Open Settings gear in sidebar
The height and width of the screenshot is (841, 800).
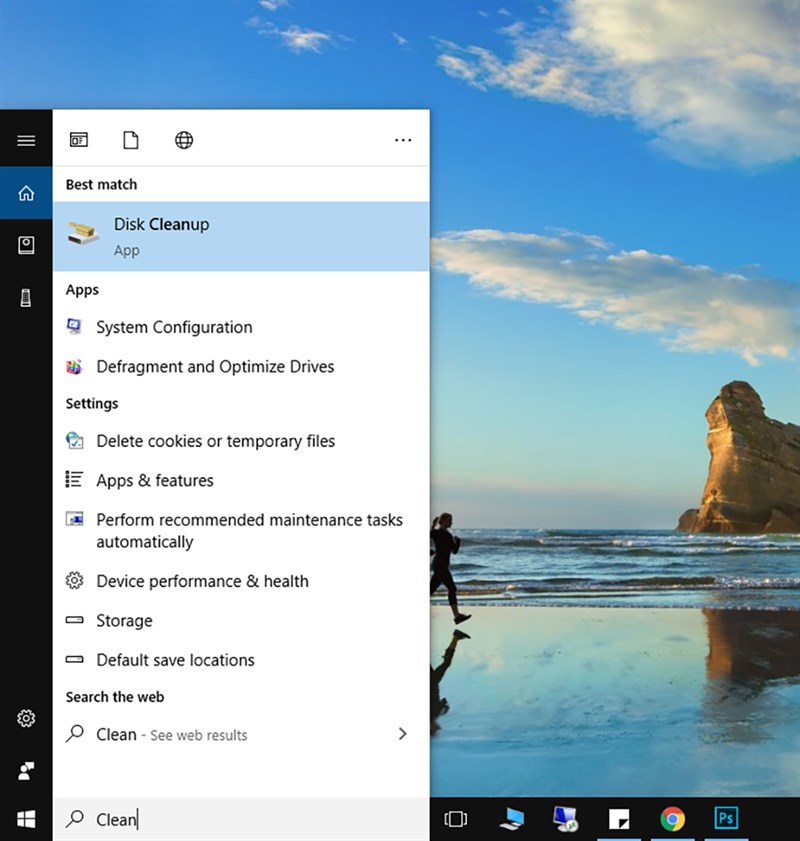pyautogui.click(x=26, y=718)
